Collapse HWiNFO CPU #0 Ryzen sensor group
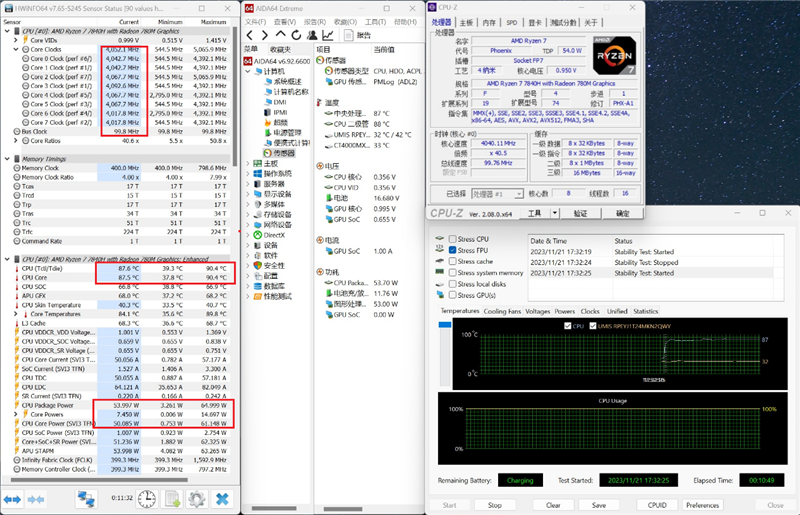The width and height of the screenshot is (800, 515). click(x=7, y=31)
